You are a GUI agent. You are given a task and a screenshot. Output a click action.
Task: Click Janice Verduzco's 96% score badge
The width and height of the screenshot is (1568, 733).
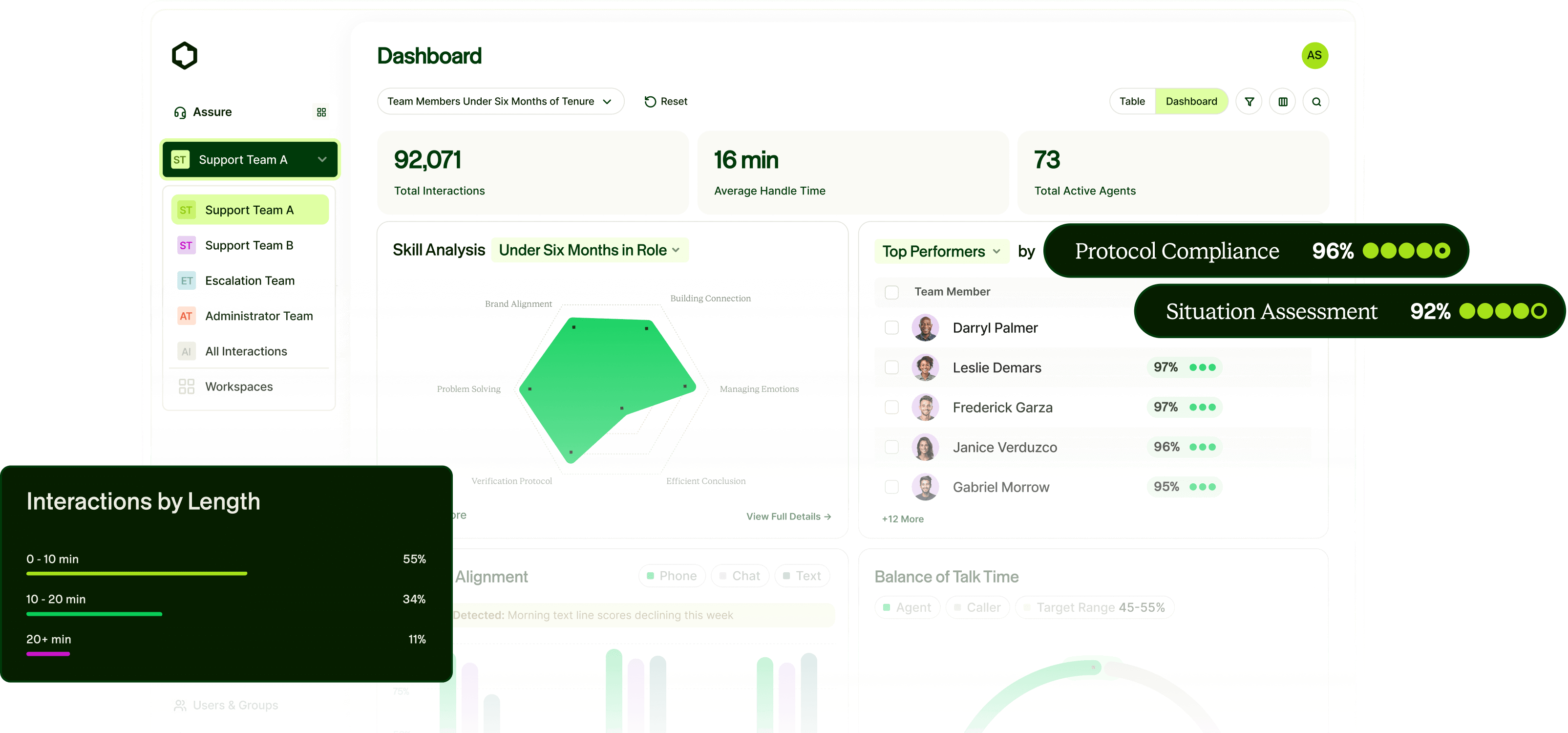click(x=1184, y=448)
